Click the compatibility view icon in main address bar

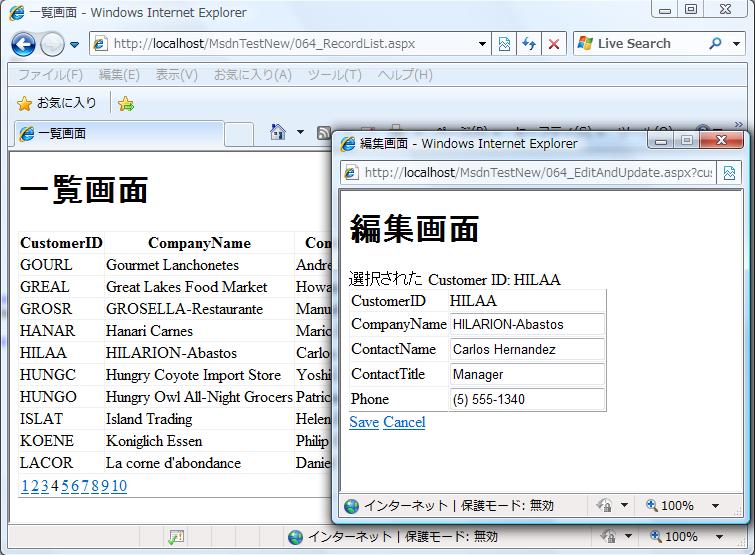click(505, 44)
